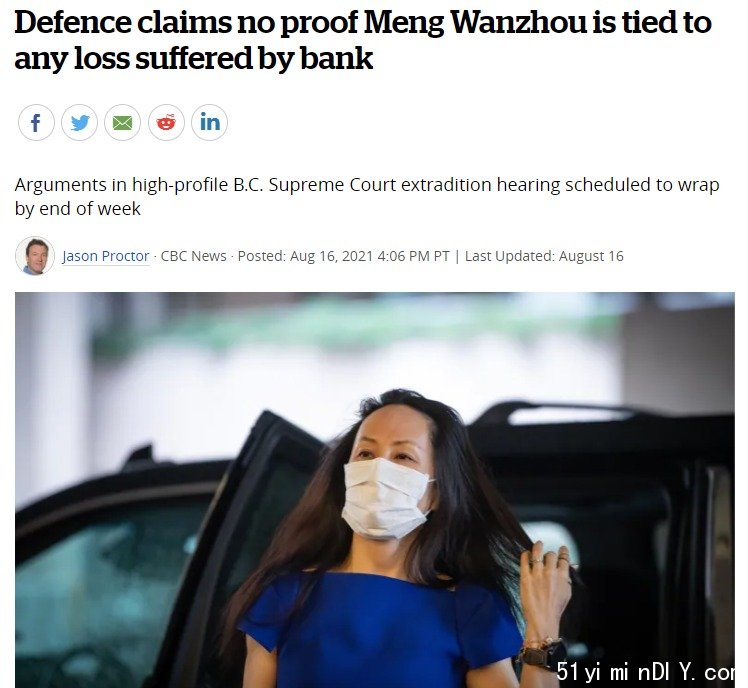Click the main article photo of masked woman

pos(374,490)
